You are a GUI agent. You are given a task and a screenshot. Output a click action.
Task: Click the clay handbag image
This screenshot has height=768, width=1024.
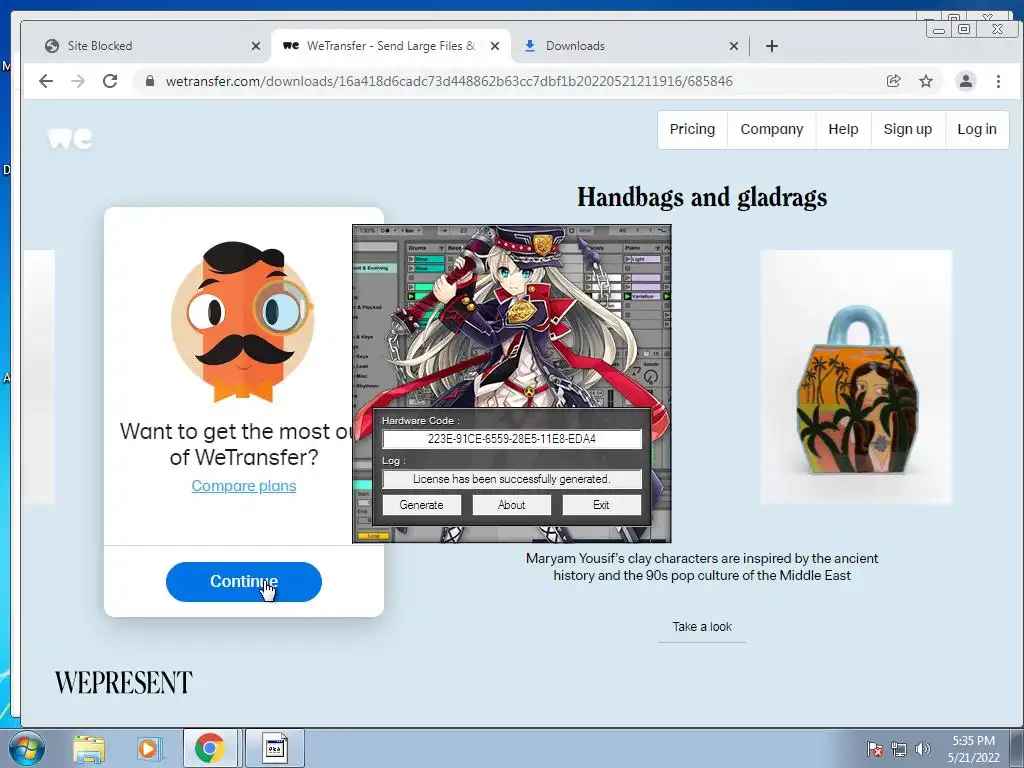856,377
